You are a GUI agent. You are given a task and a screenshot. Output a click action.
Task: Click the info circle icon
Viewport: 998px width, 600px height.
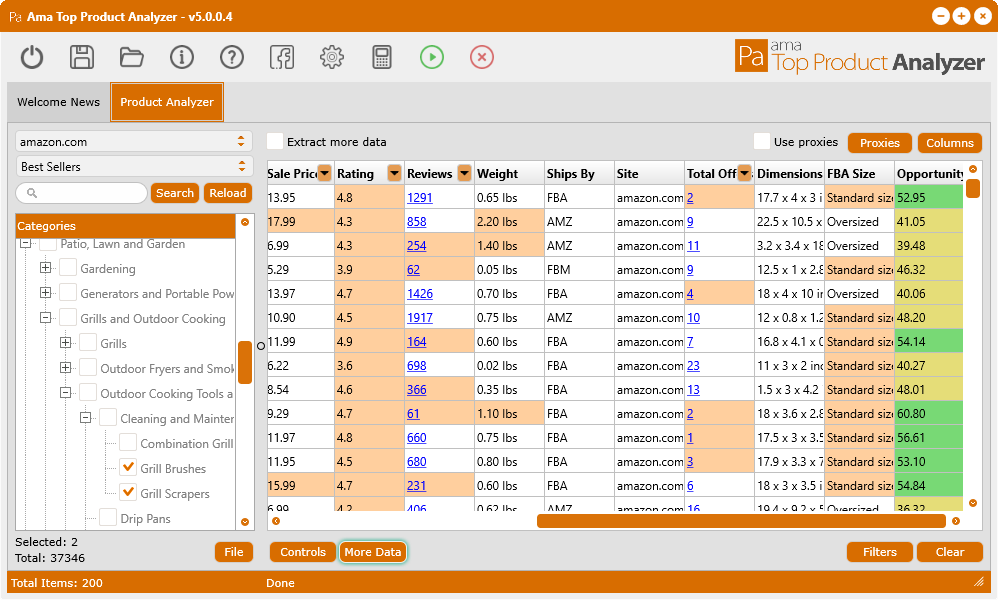coord(182,57)
